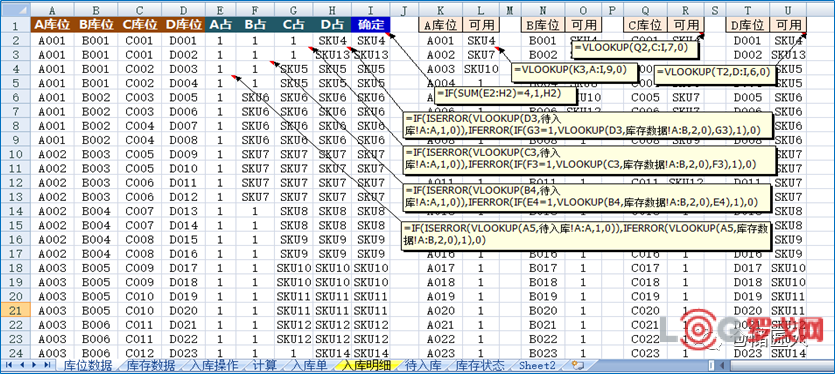The height and width of the screenshot is (374, 835).
Task: Select column I header
Action: click(x=371, y=10)
